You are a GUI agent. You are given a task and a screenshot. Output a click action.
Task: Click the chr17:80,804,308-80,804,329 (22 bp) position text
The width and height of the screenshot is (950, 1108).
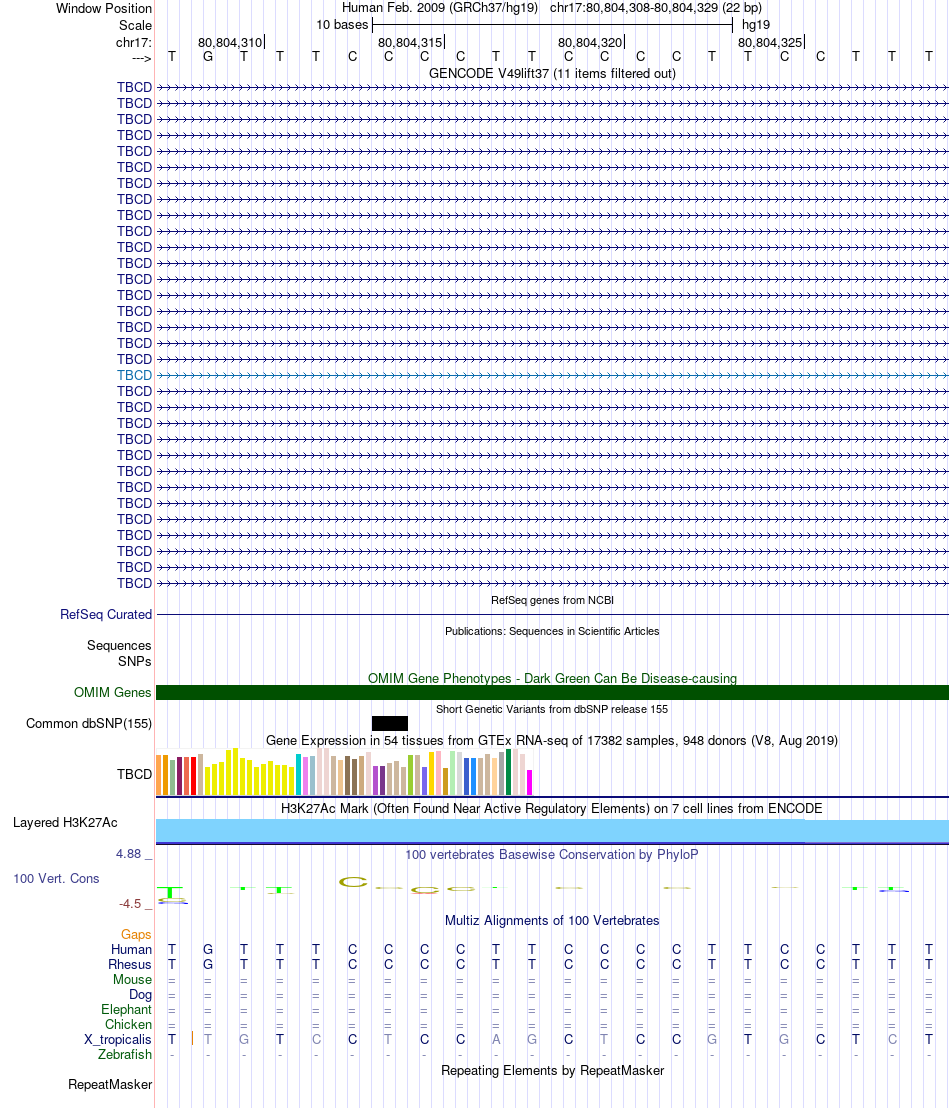coord(656,8)
